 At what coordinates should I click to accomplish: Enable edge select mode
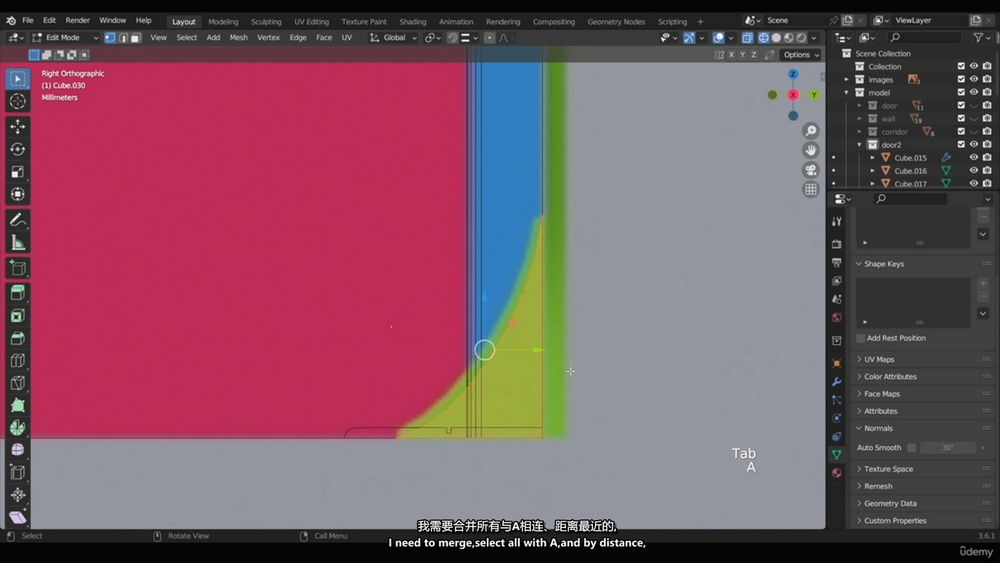tap(123, 38)
